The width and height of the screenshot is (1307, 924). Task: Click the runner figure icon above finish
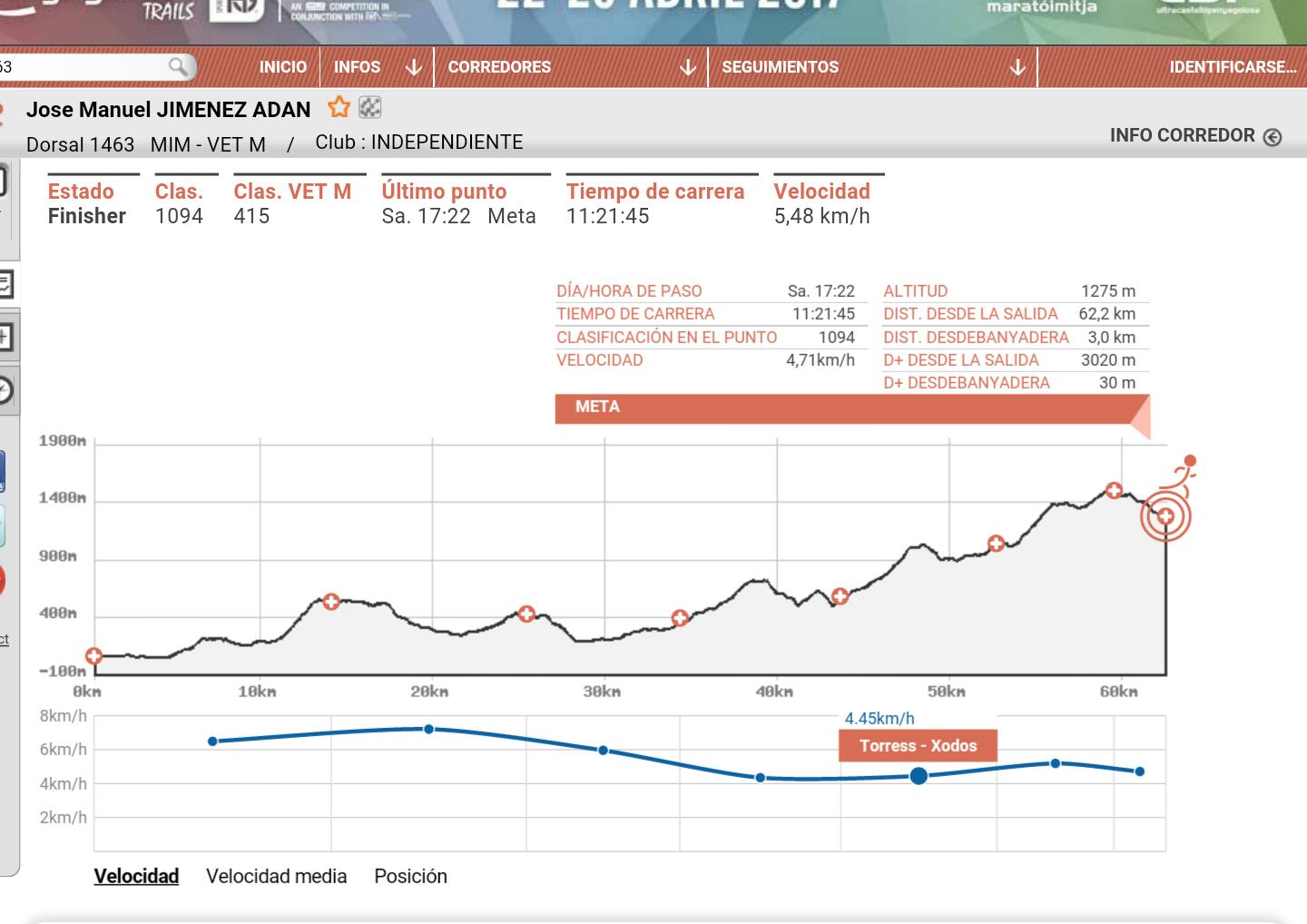click(1184, 471)
